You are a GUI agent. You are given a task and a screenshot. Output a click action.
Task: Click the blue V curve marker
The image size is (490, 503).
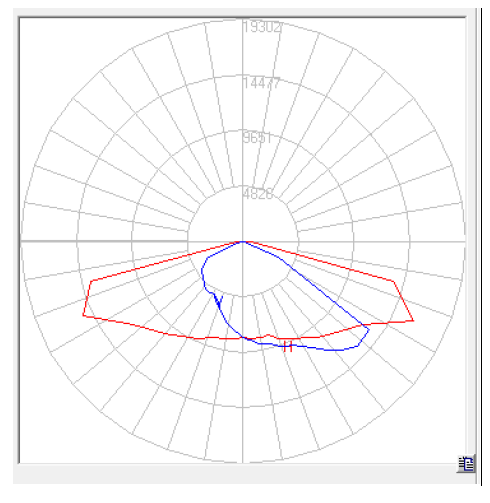point(218,301)
